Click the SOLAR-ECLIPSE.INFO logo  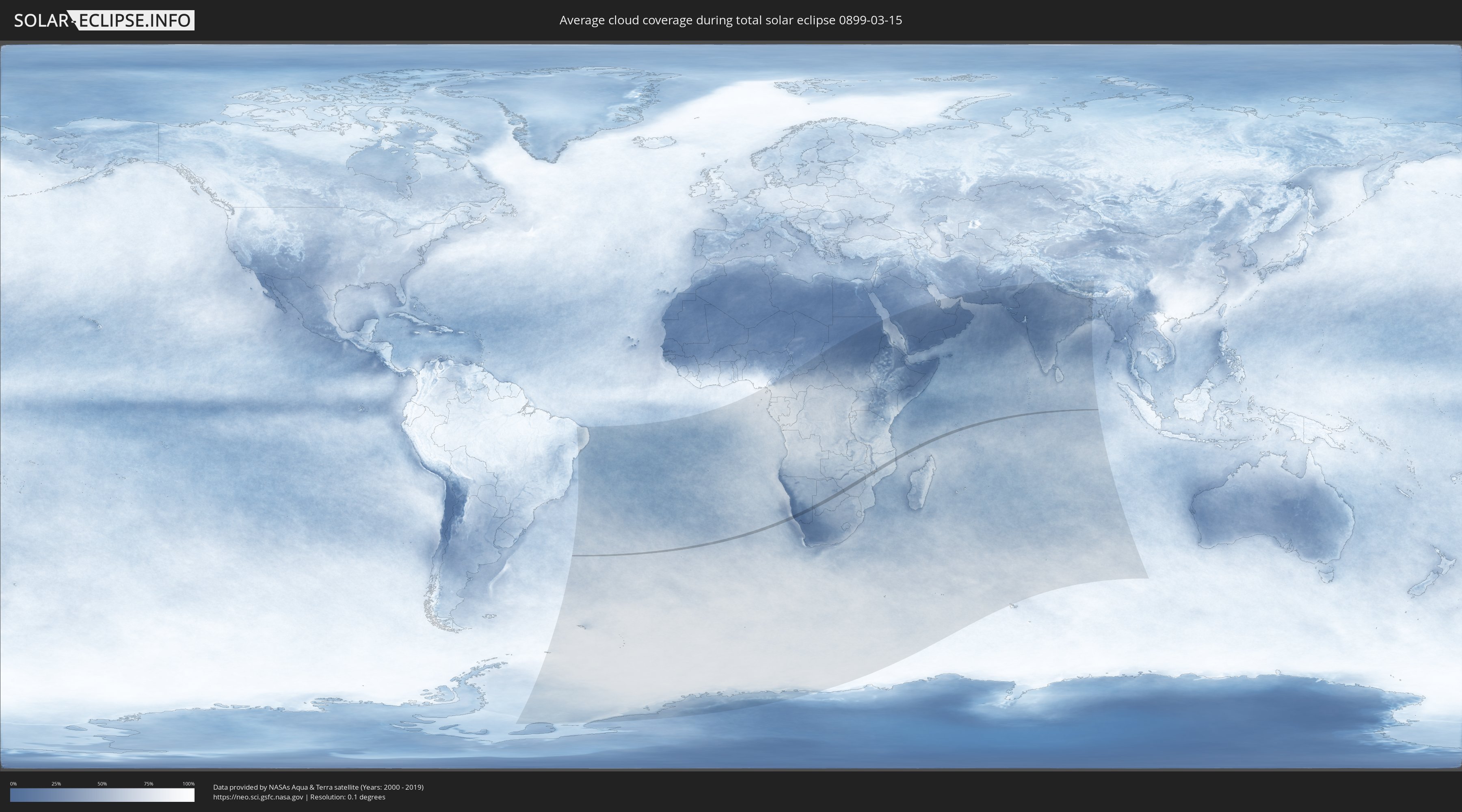tap(104, 20)
